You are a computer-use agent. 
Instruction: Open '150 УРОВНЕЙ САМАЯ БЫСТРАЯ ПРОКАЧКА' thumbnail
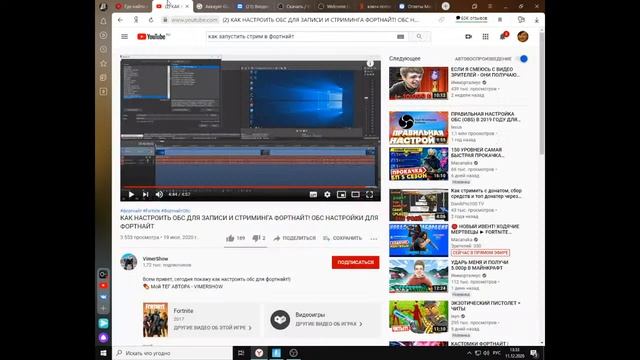[x=418, y=164]
